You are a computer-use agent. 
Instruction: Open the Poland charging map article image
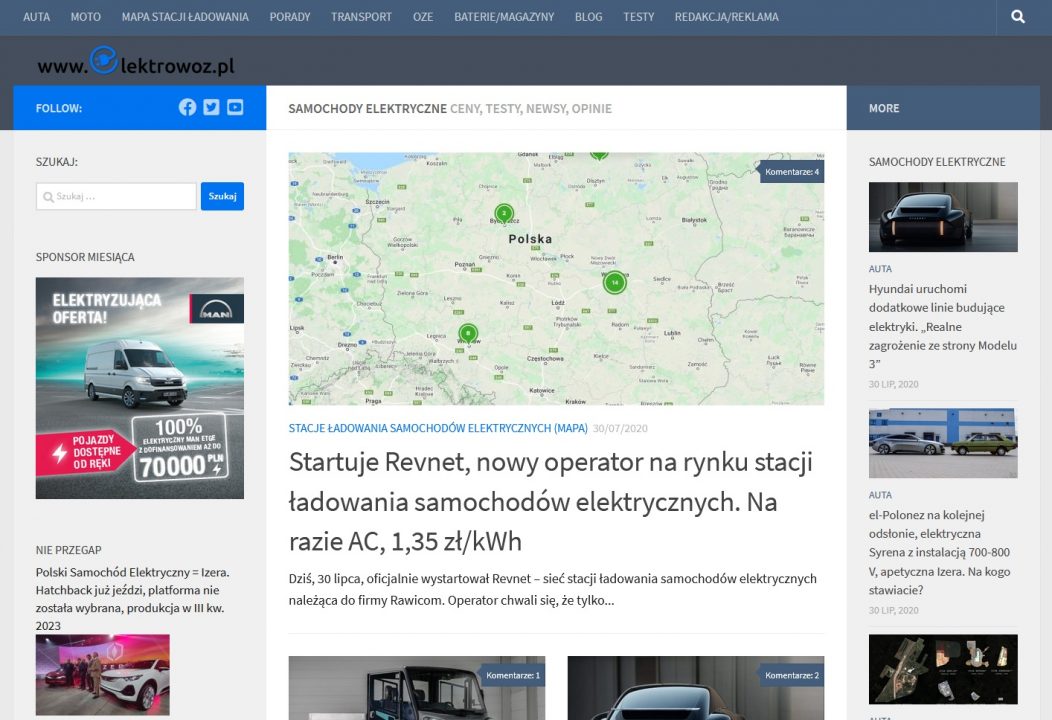click(x=556, y=278)
